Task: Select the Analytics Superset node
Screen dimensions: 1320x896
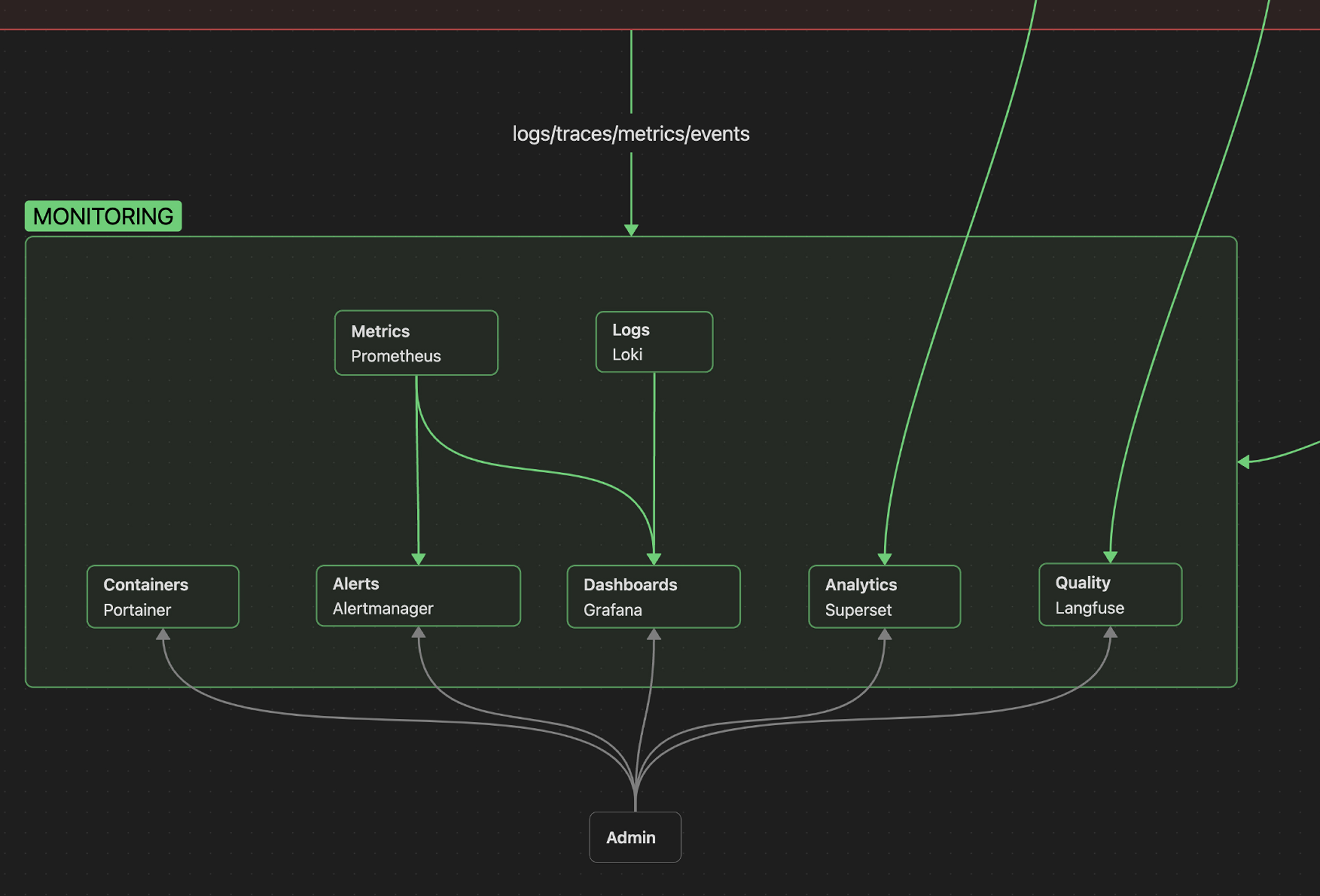Action: point(885,597)
